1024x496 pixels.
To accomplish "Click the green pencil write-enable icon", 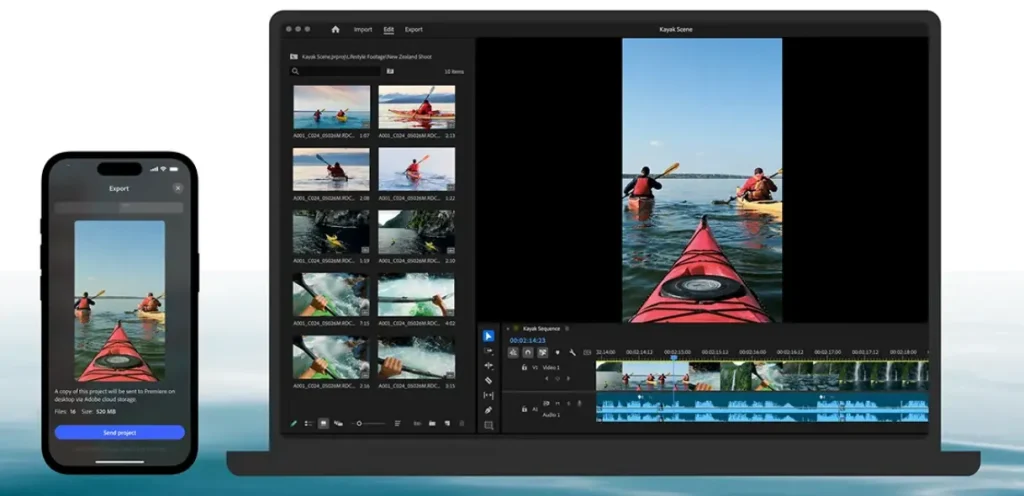I will (294, 424).
